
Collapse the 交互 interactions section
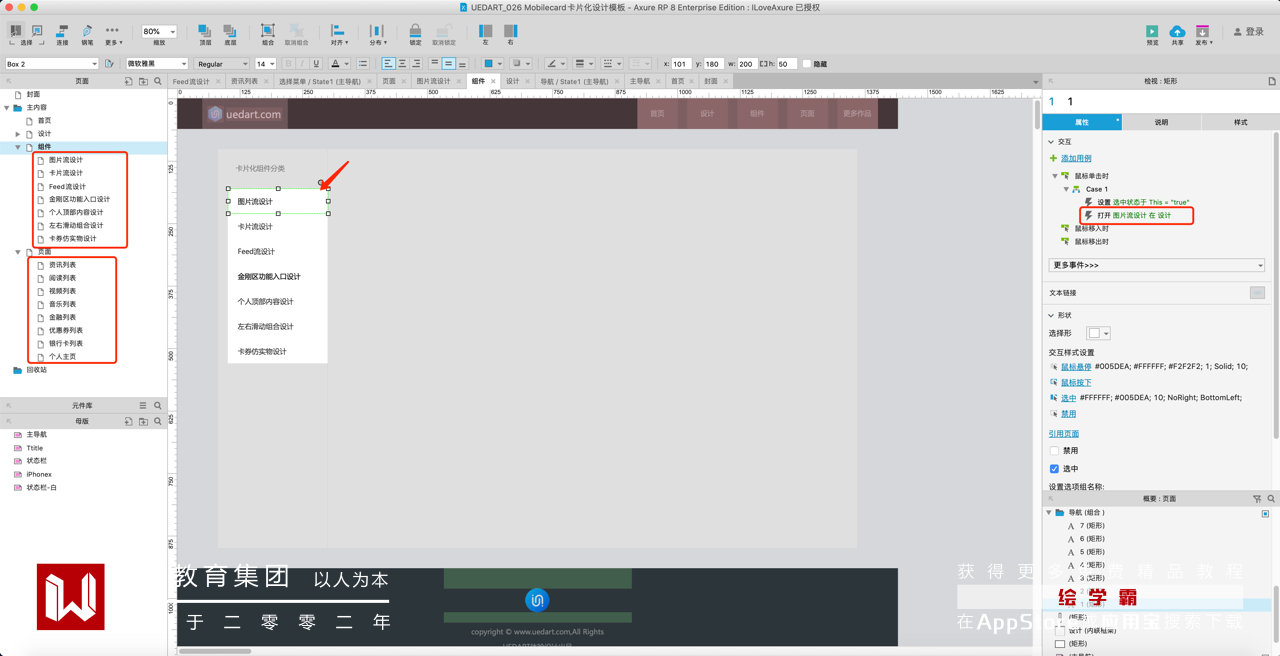pos(1051,142)
